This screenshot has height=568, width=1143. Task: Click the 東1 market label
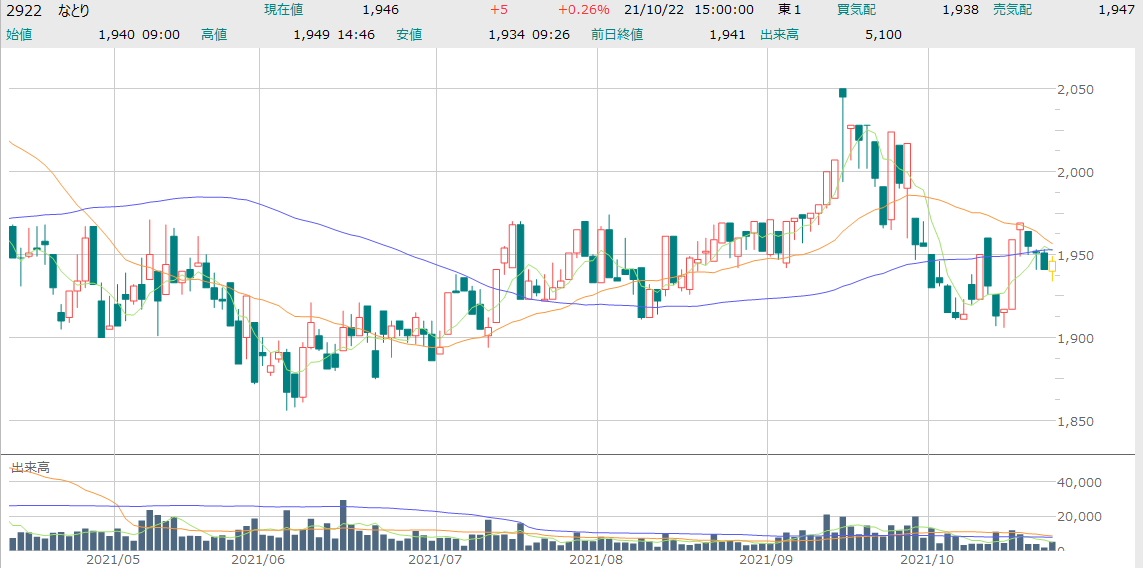click(789, 9)
